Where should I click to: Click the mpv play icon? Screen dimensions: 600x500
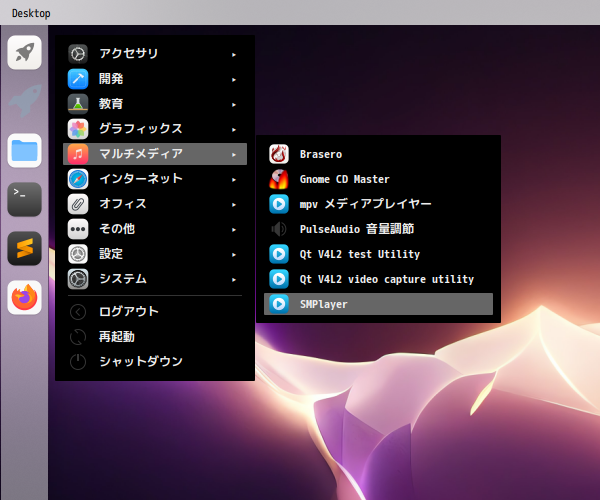pos(279,204)
